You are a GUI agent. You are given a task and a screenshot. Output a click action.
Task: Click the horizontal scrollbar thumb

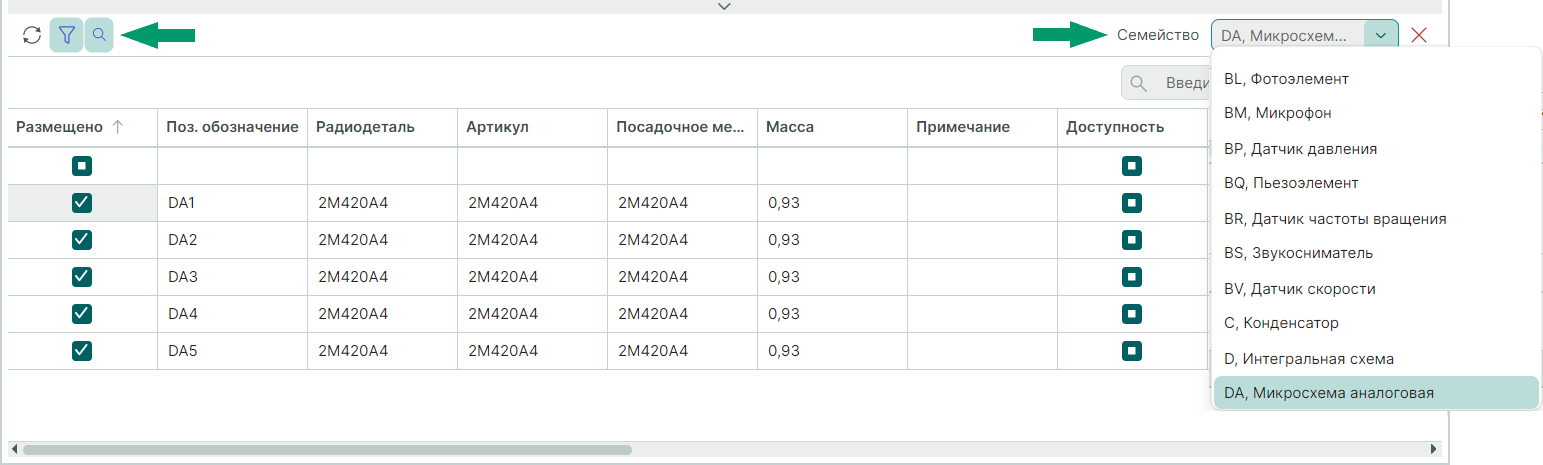pyautogui.click(x=327, y=450)
